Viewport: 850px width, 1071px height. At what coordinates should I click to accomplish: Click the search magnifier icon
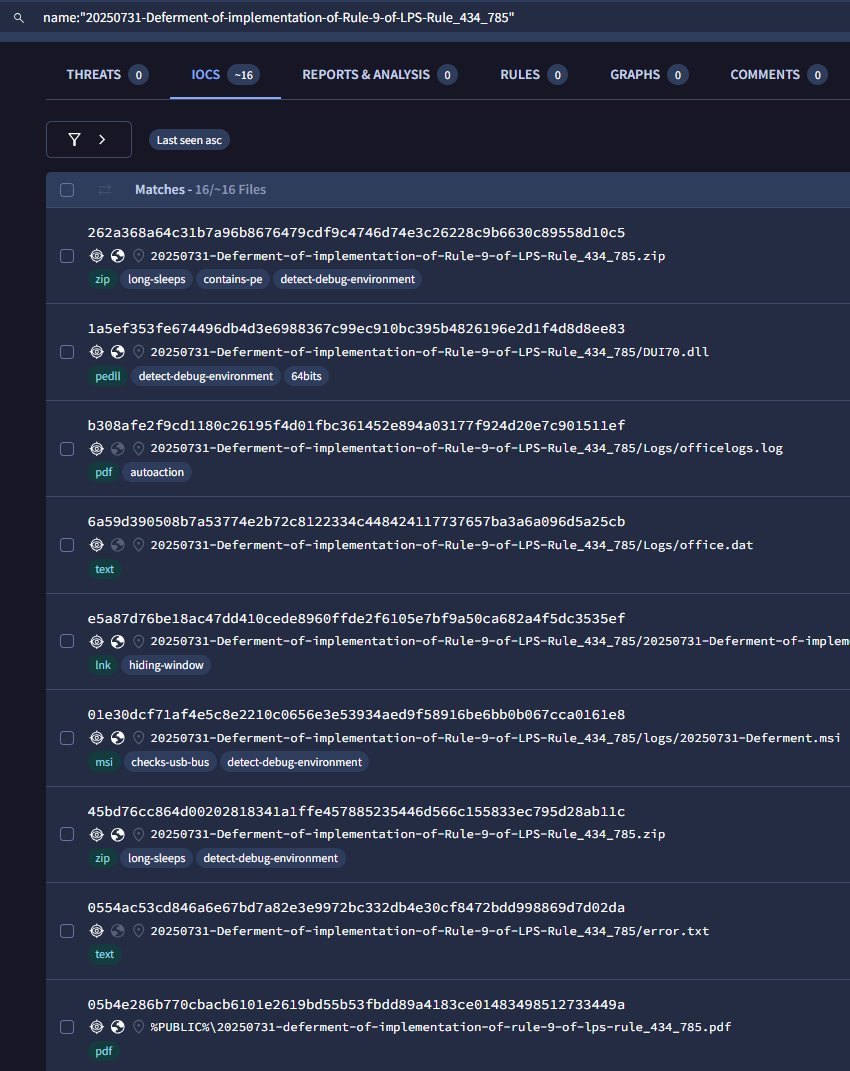click(19, 18)
